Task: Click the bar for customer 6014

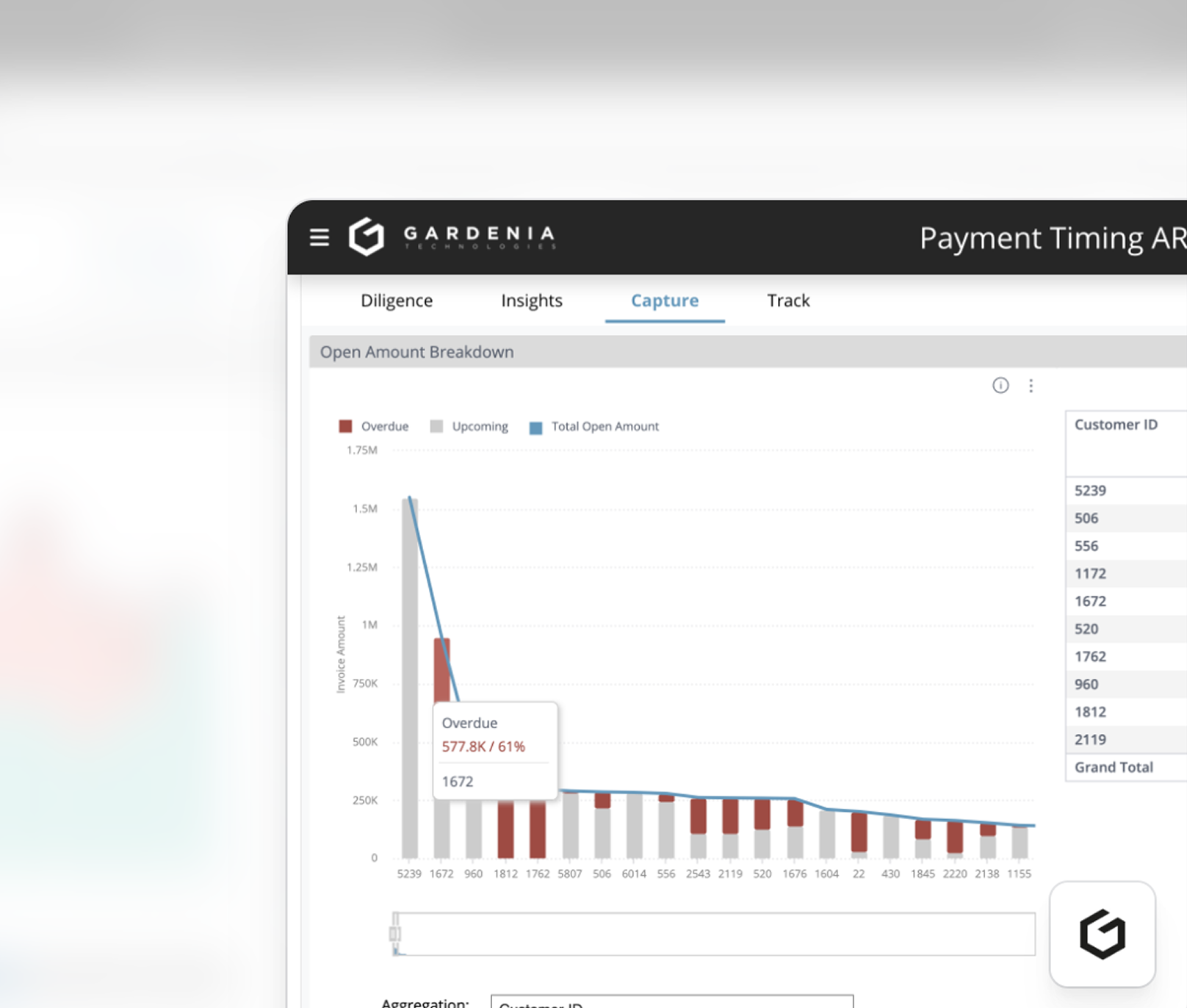Action: (x=634, y=825)
